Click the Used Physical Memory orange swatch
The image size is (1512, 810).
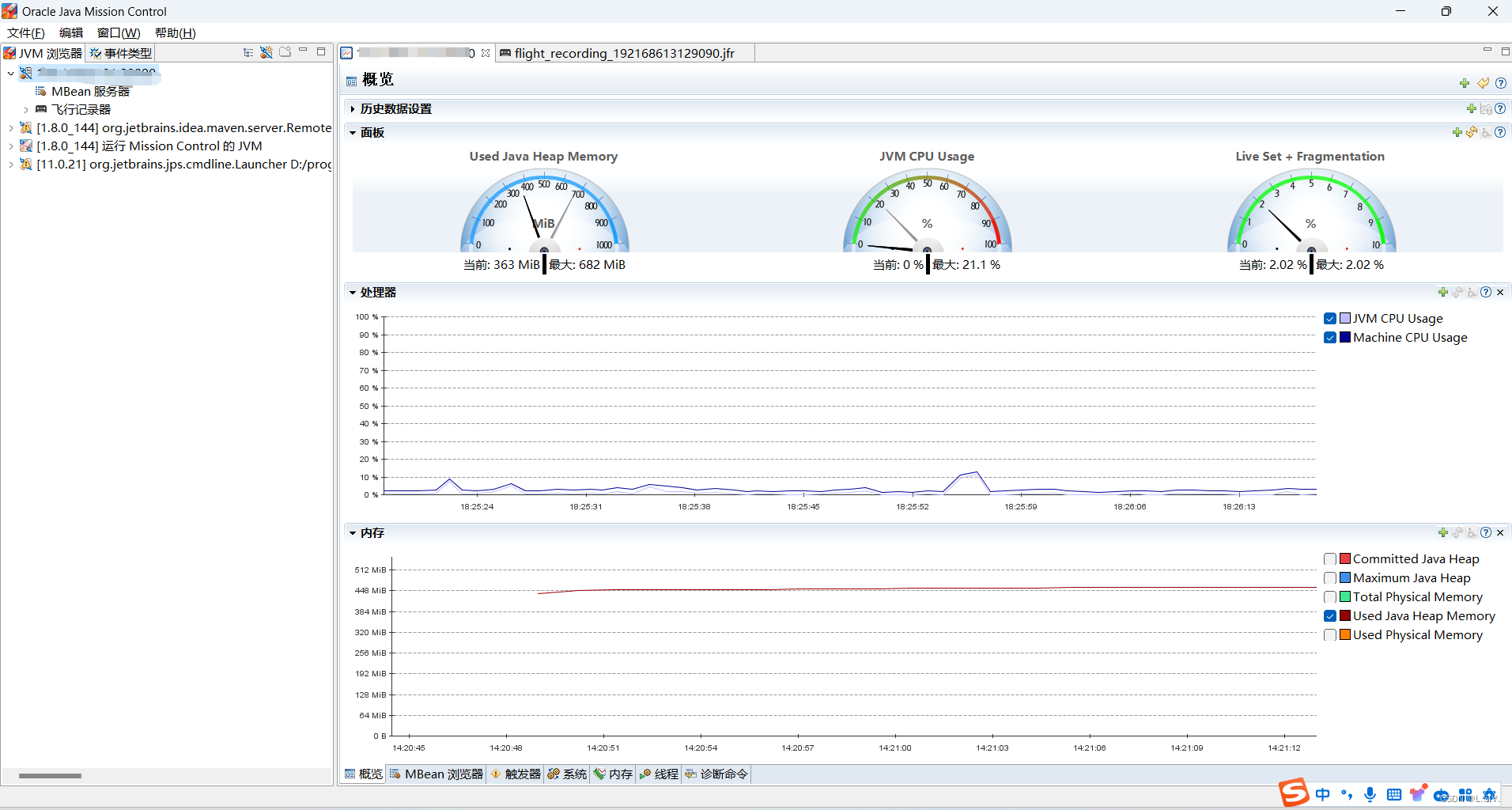1345,634
